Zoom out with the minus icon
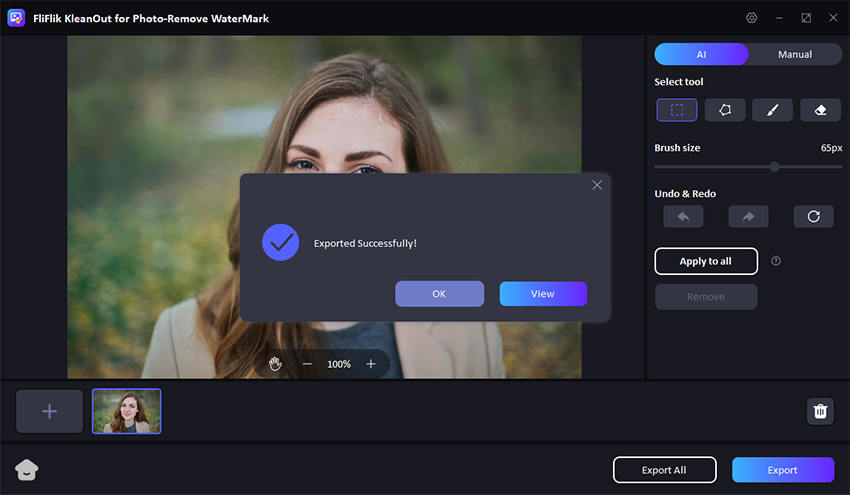850x495 pixels. [307, 364]
